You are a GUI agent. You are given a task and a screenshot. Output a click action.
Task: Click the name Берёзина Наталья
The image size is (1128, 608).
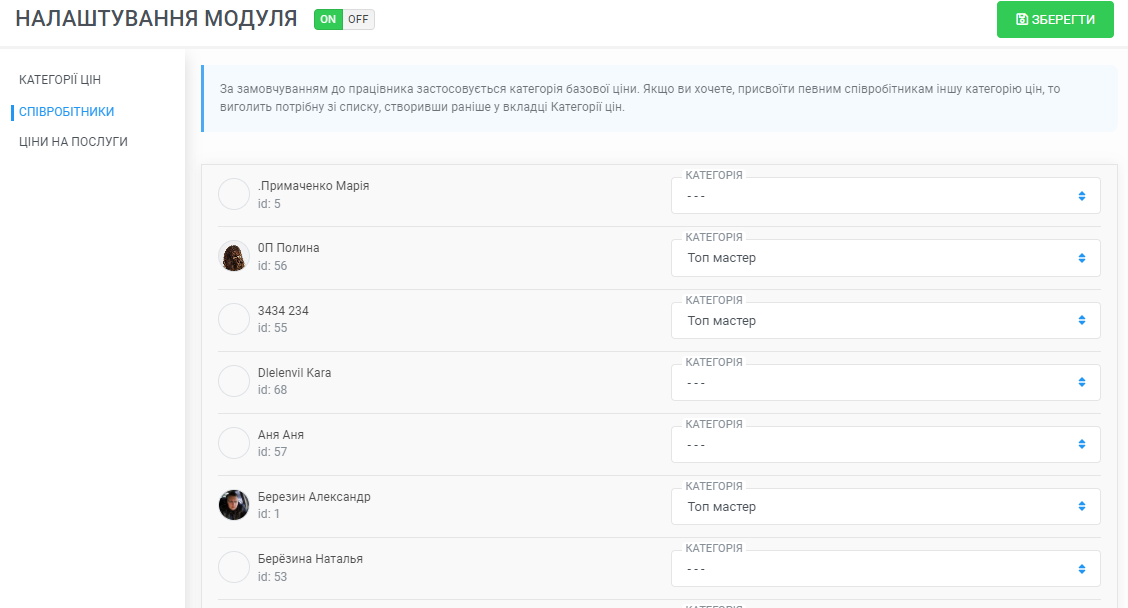(310, 558)
